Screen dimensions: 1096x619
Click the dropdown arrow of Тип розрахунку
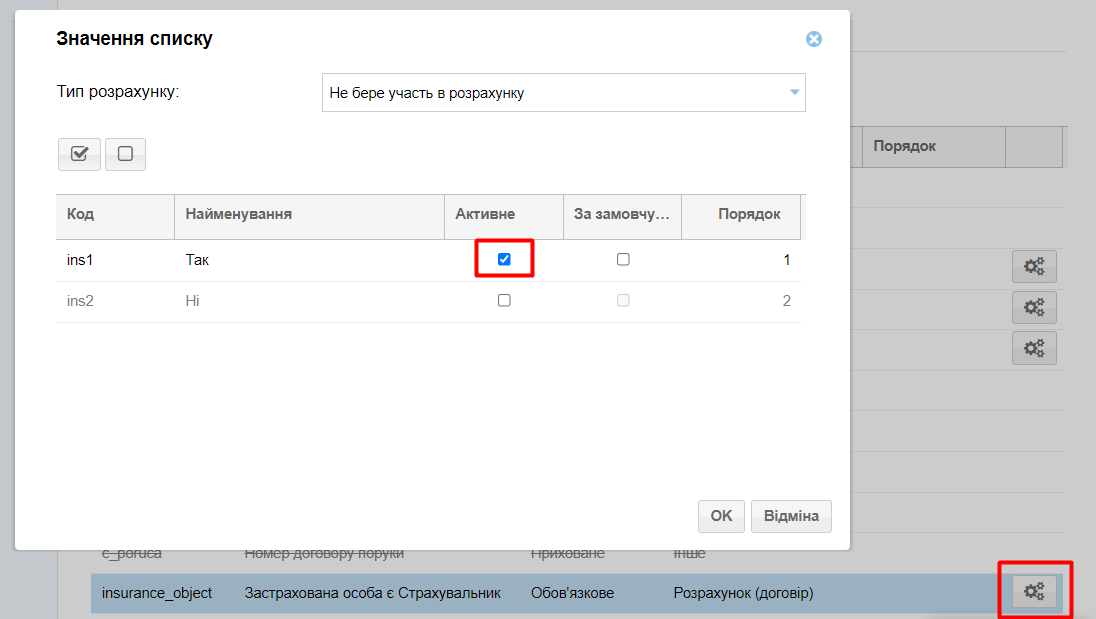coord(794,92)
